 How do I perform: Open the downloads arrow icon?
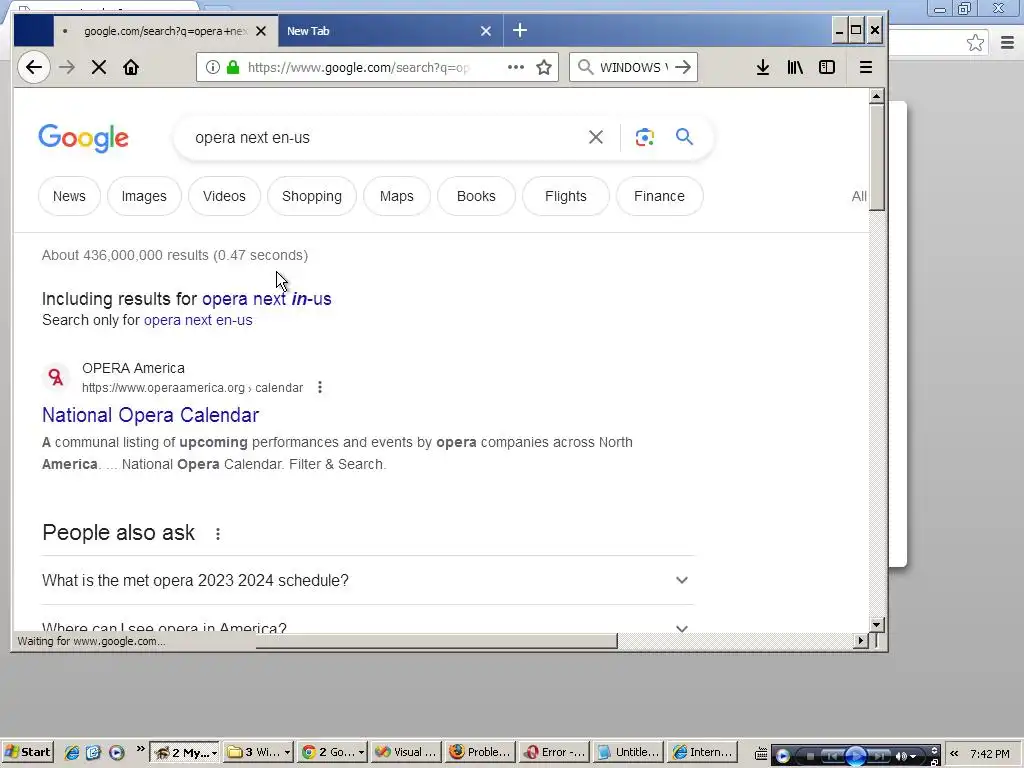pos(762,67)
